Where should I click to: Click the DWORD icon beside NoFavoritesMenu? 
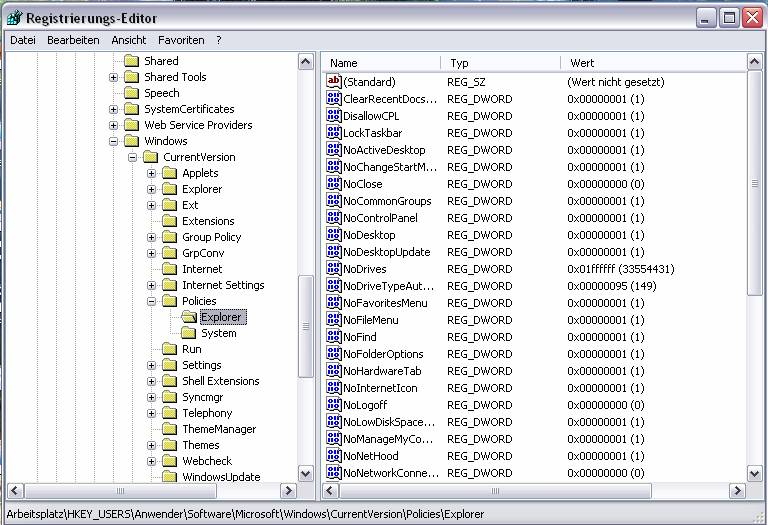pyautogui.click(x=334, y=302)
